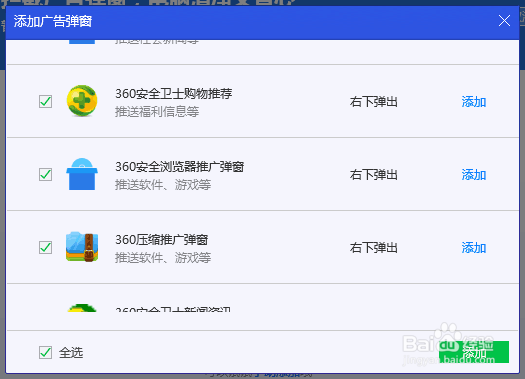Click 添加 link for 360安全浏览器推广弹窗
The width and height of the screenshot is (525, 379).
click(x=474, y=175)
